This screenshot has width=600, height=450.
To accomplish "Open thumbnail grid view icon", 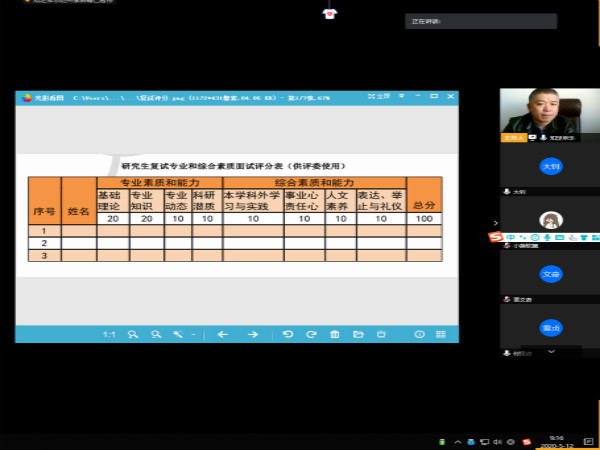I will point(441,334).
